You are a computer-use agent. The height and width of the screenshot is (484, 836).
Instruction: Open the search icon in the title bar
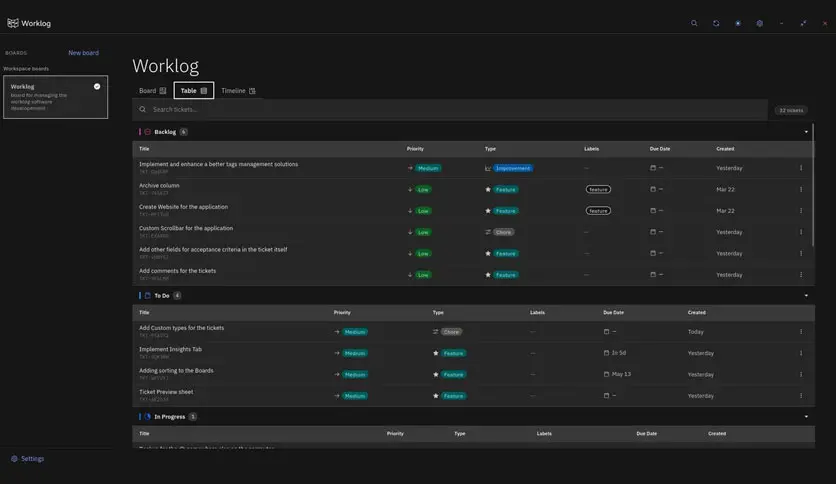pos(694,23)
